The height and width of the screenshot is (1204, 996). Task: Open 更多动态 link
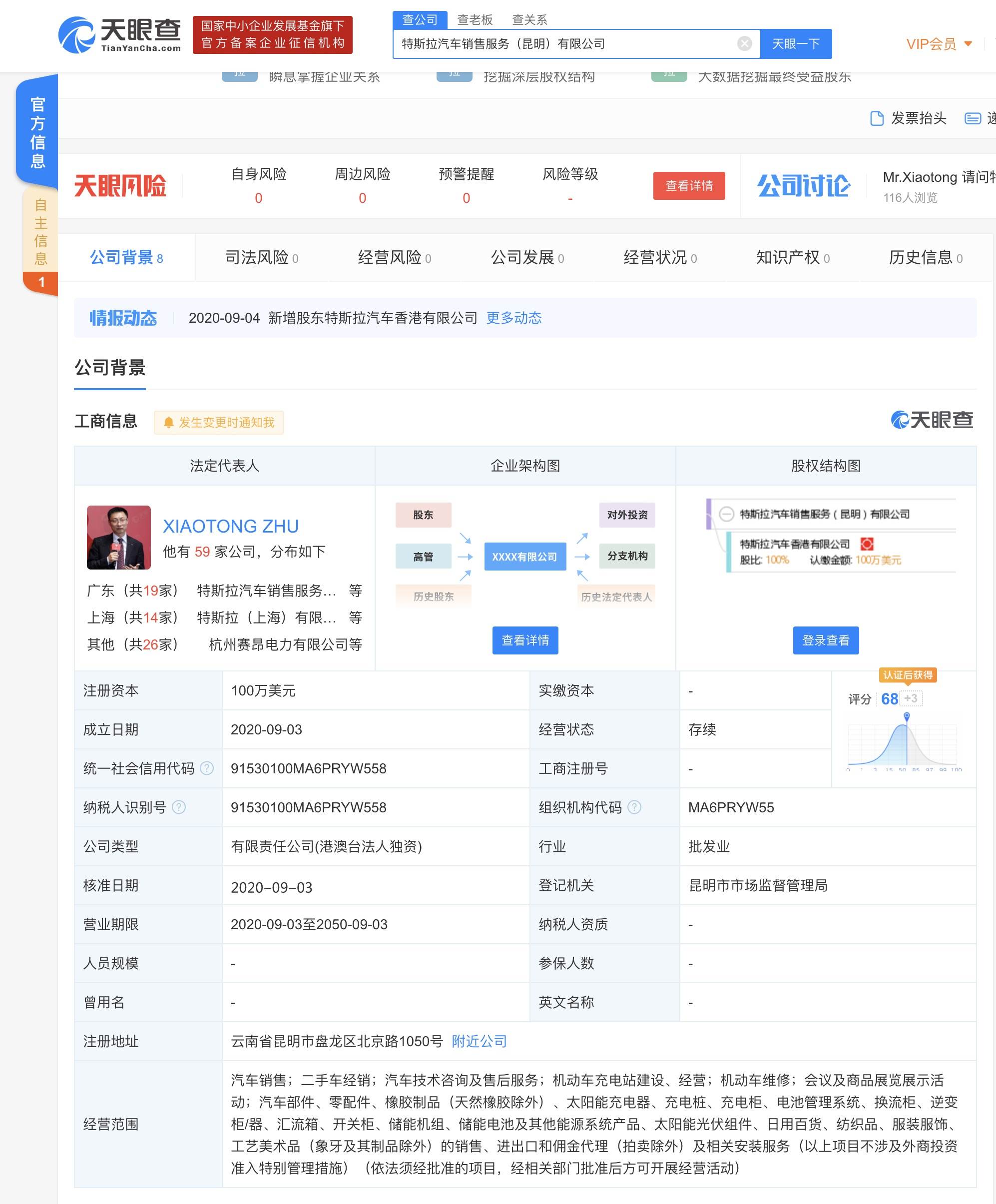(513, 318)
